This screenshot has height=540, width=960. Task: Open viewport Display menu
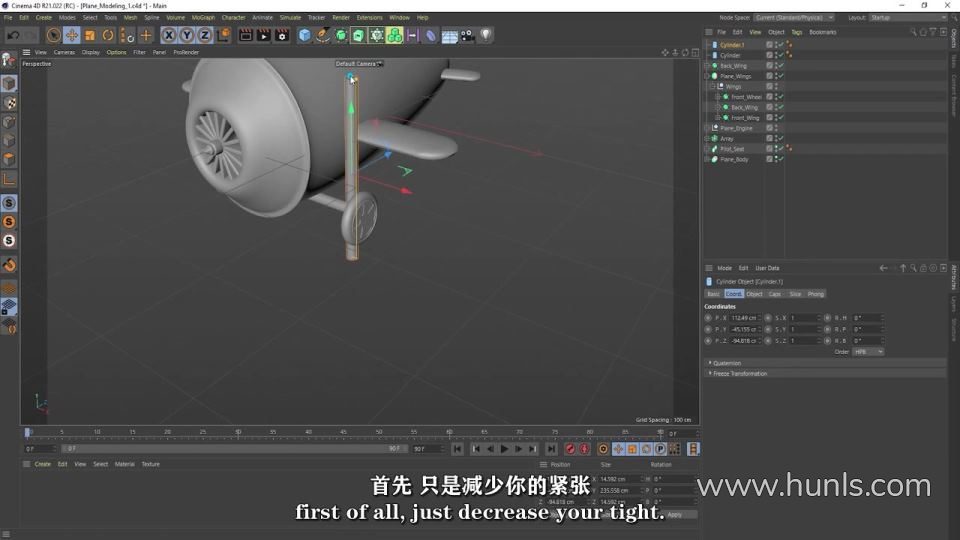(91, 53)
